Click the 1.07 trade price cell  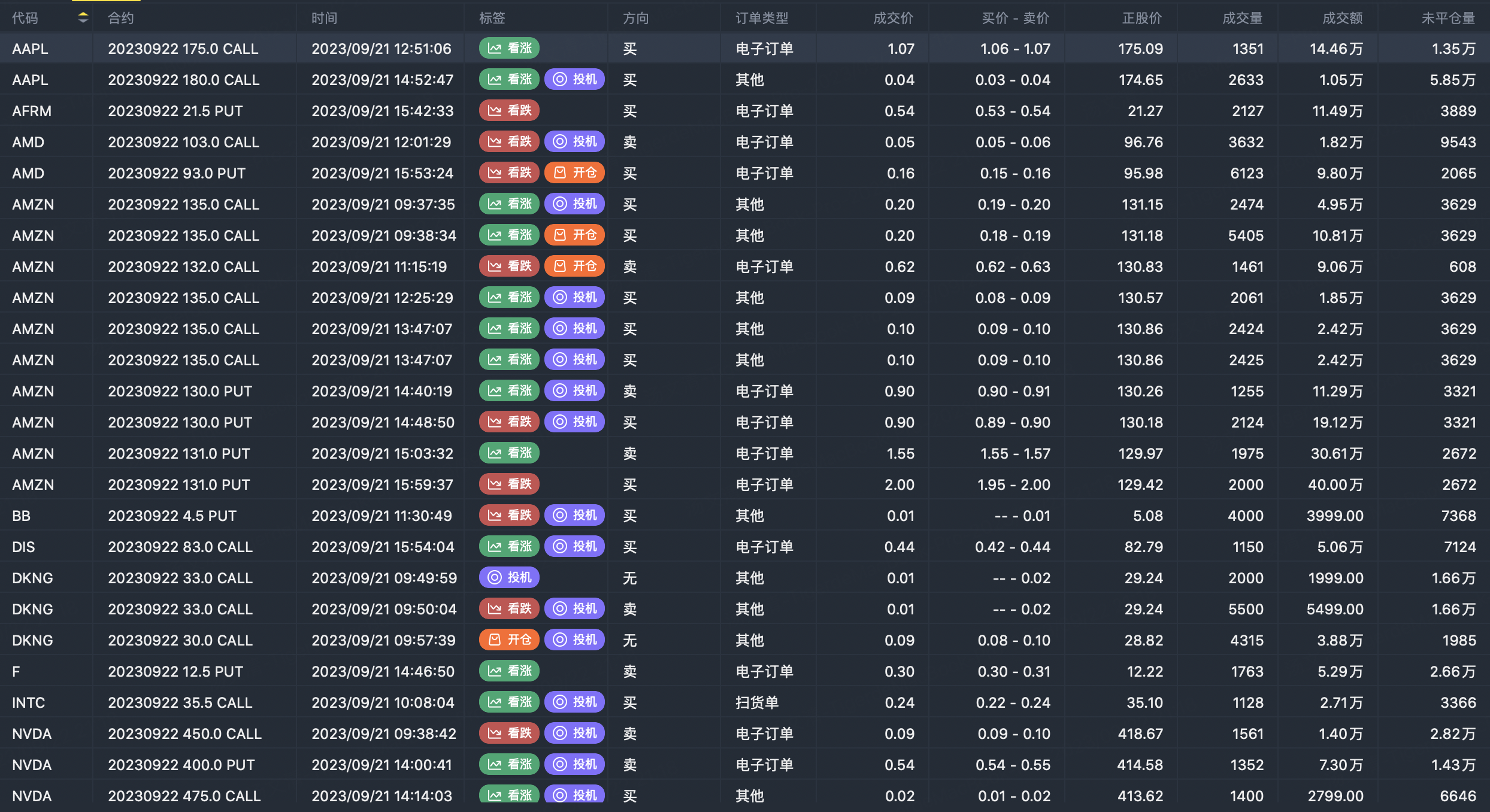click(901, 49)
